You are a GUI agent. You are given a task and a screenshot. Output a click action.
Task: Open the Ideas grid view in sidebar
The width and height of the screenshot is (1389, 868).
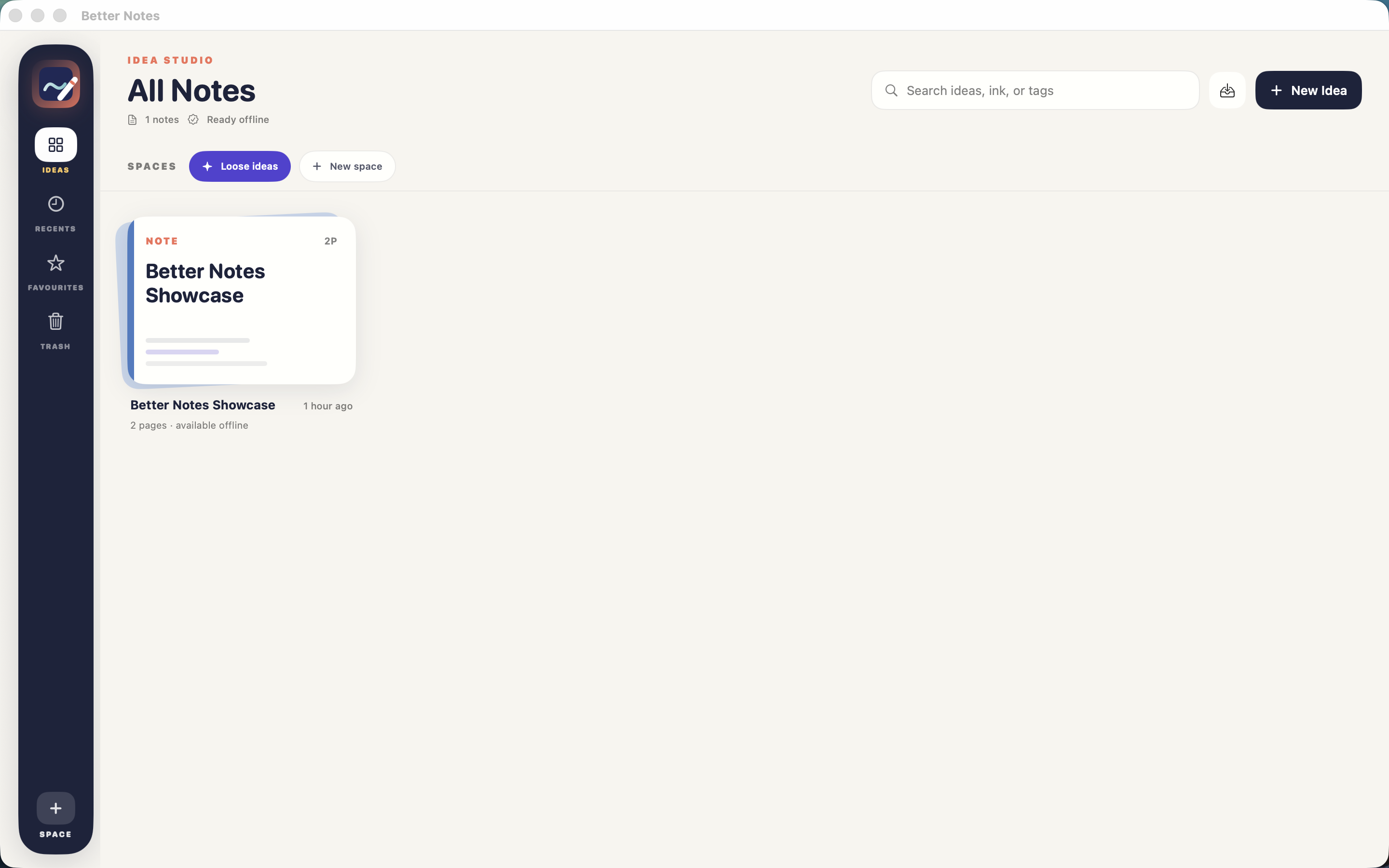(55, 145)
